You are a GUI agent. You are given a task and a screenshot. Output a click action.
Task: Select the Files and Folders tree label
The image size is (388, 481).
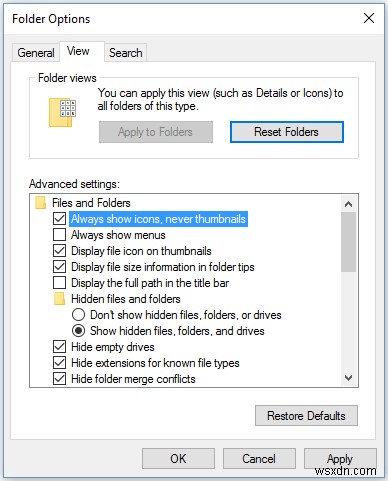(91, 203)
